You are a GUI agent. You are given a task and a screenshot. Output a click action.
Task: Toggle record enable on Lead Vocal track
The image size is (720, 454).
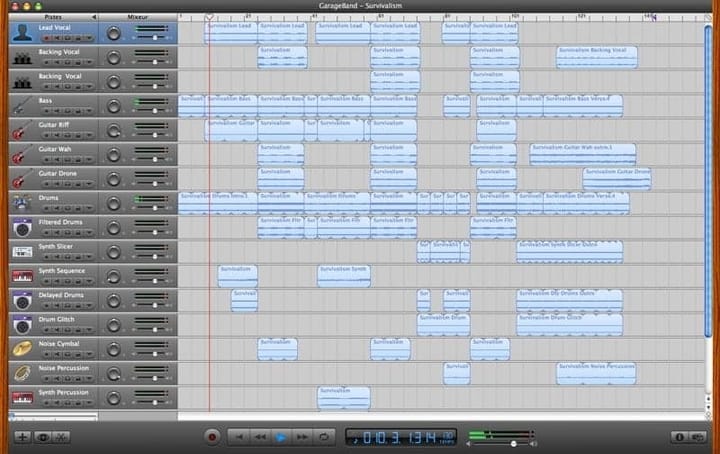(47, 39)
